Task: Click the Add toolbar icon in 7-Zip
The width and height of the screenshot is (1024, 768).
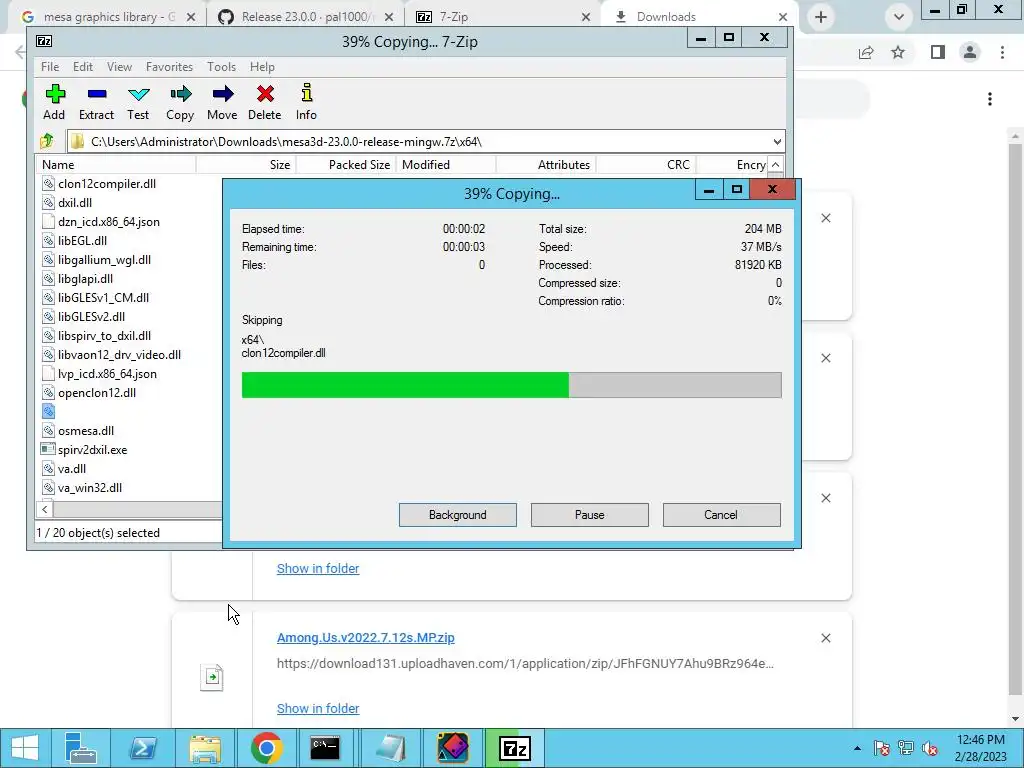Action: (54, 102)
